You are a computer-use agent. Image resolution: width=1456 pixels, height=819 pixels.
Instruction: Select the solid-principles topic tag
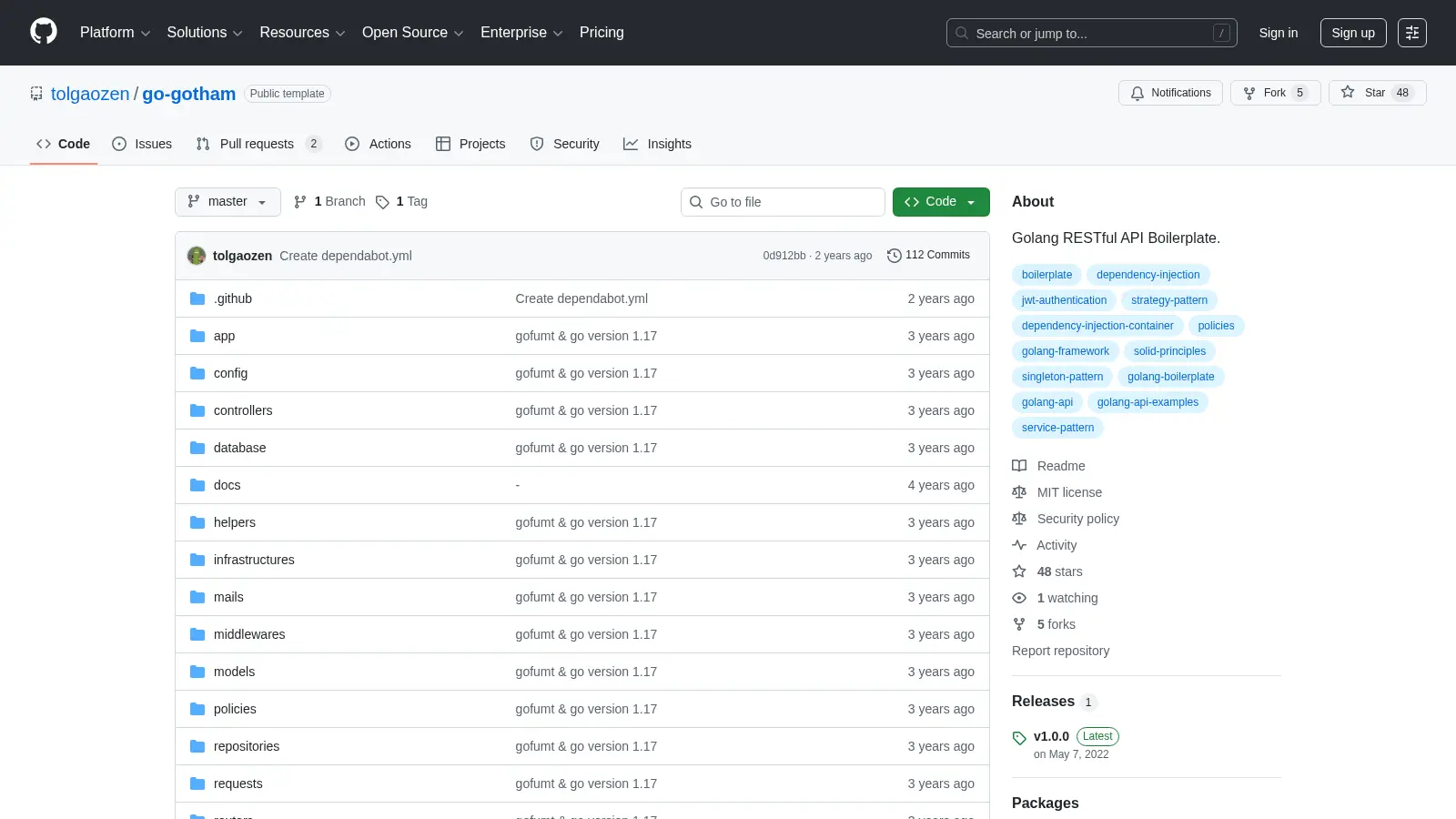pyautogui.click(x=1169, y=351)
